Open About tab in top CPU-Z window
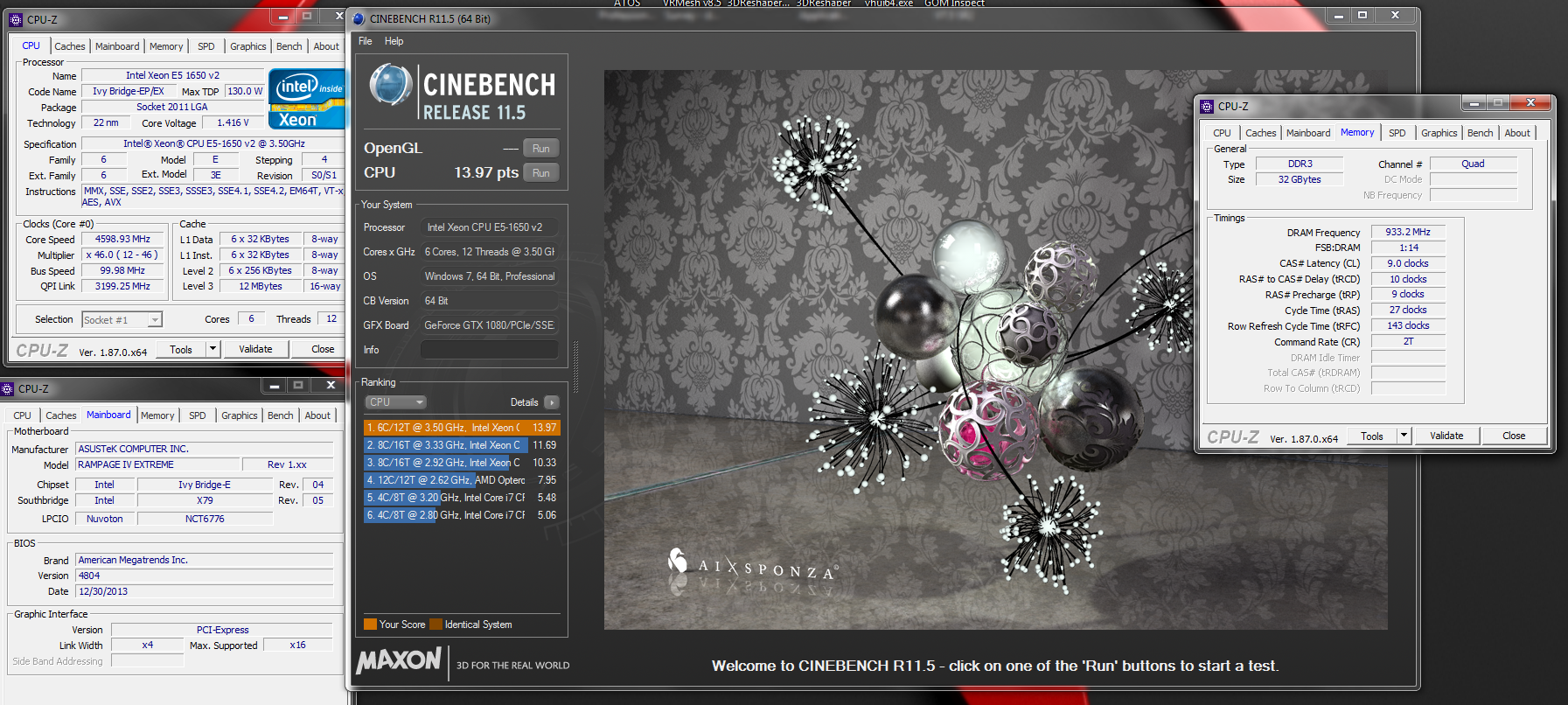This screenshot has height=705, width=1568. pyautogui.click(x=326, y=46)
